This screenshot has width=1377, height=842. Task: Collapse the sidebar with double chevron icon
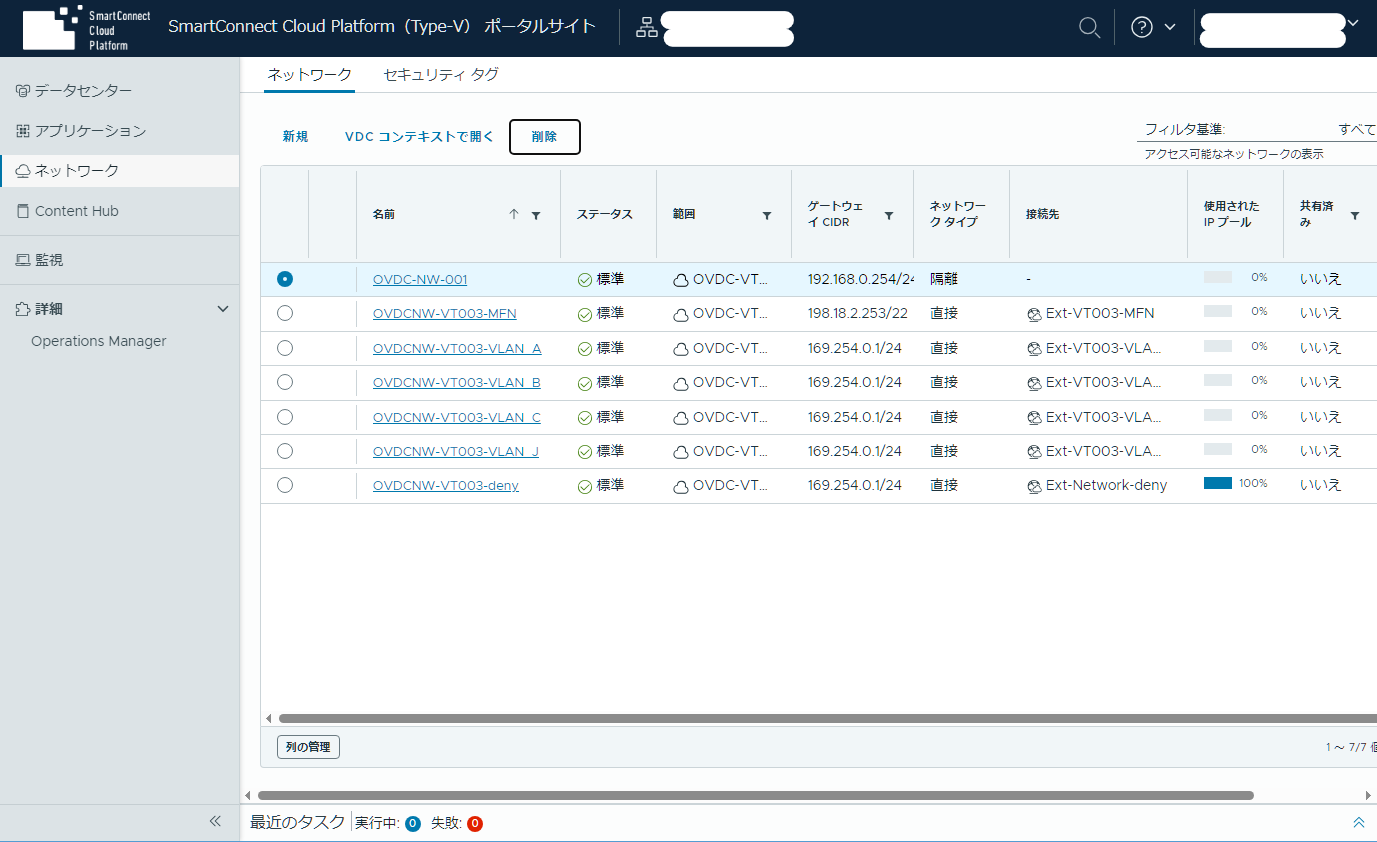pyautogui.click(x=215, y=821)
